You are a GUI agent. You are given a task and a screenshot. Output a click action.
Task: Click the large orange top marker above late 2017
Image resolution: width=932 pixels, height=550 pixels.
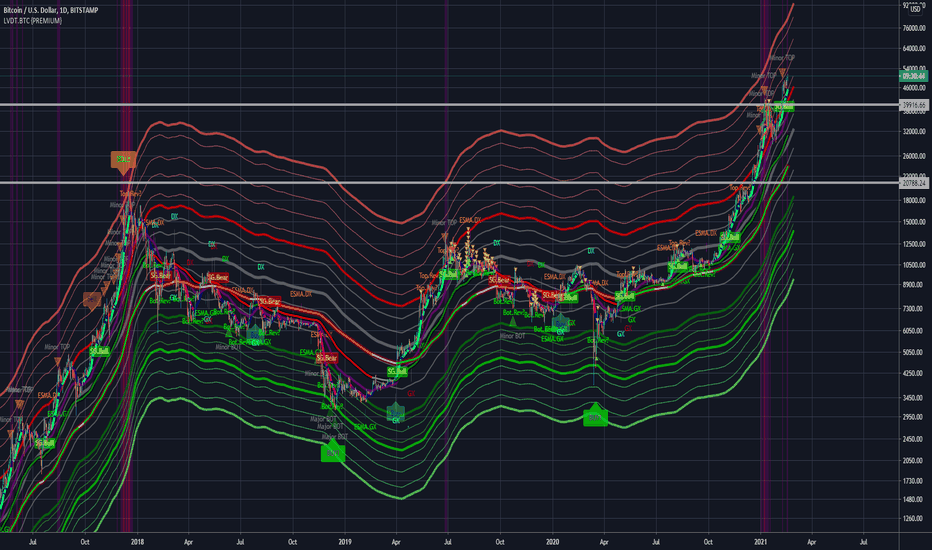123,160
